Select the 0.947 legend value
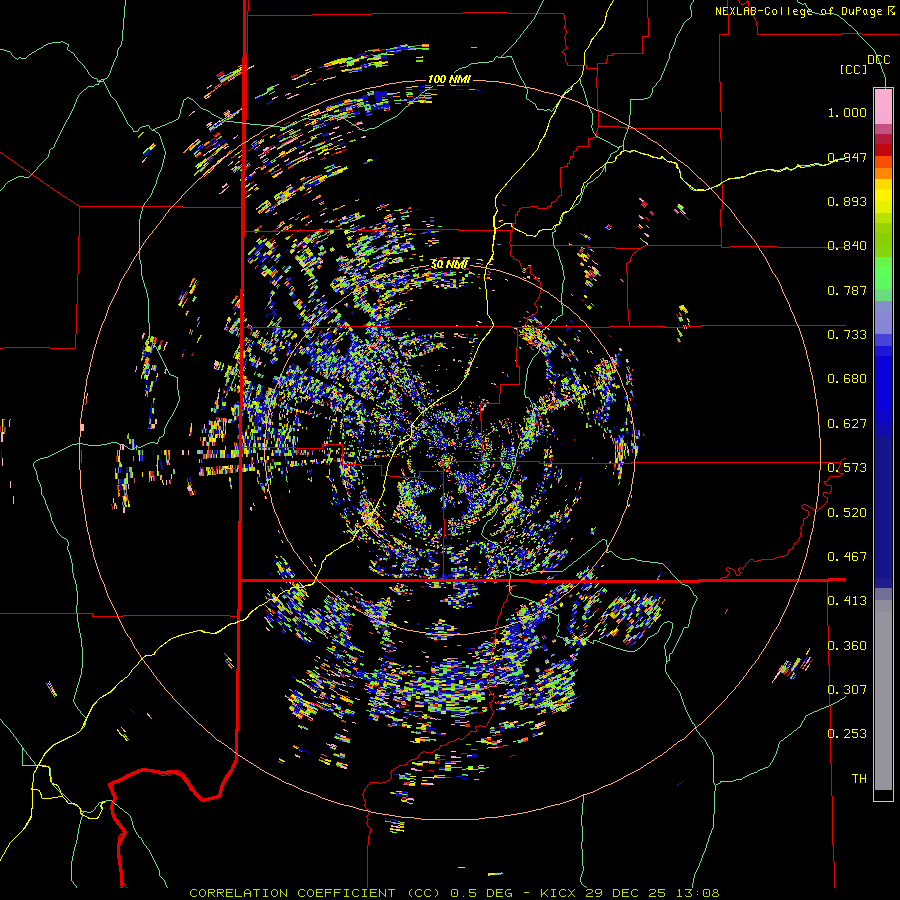The width and height of the screenshot is (900, 900). tap(847, 157)
